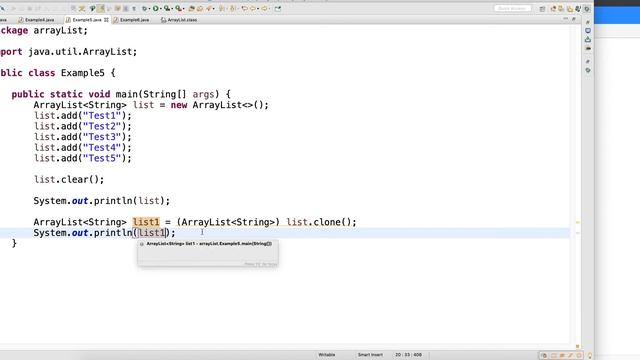Toggle 'Smart Insert' mode in status bar

(370, 355)
